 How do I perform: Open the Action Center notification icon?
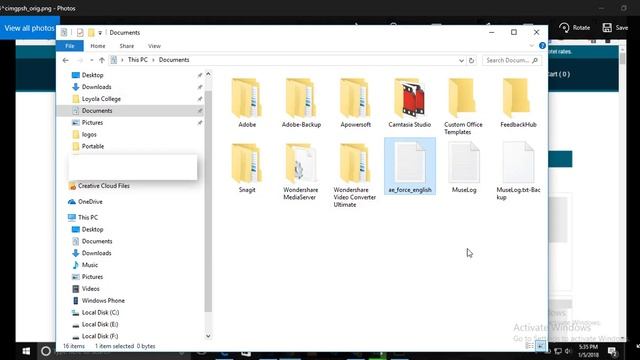(x=612, y=351)
